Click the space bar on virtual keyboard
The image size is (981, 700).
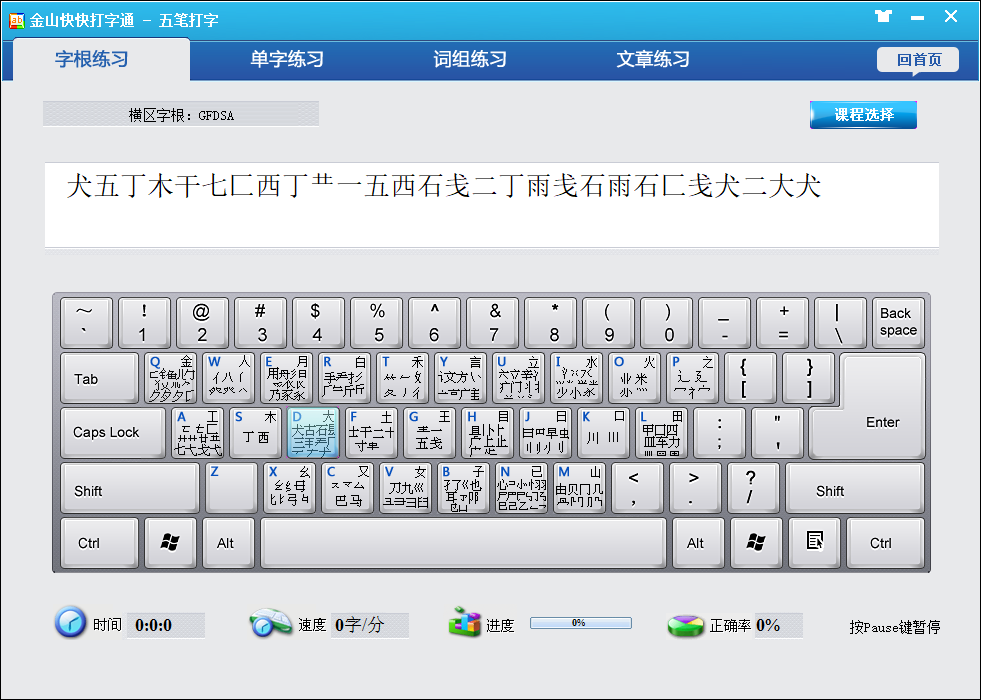click(464, 542)
